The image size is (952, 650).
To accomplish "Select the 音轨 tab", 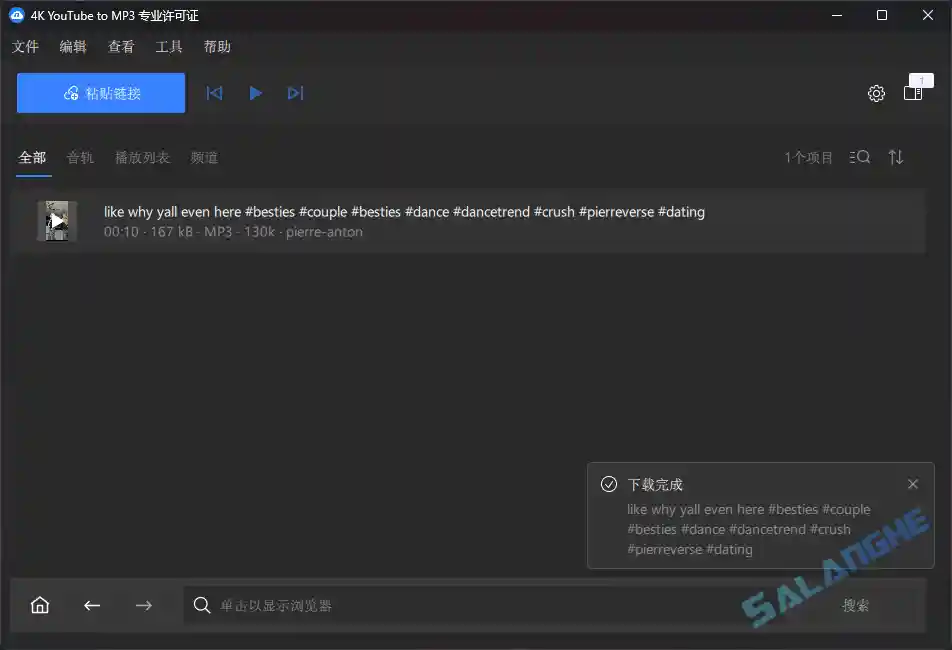I will (x=80, y=157).
